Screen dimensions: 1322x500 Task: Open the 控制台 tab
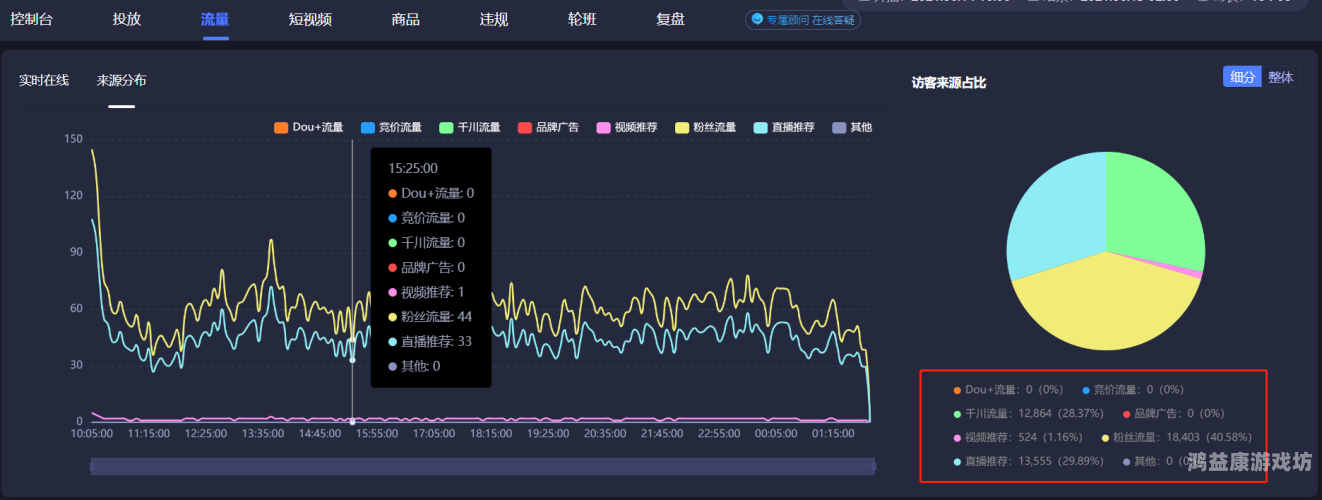tap(31, 19)
